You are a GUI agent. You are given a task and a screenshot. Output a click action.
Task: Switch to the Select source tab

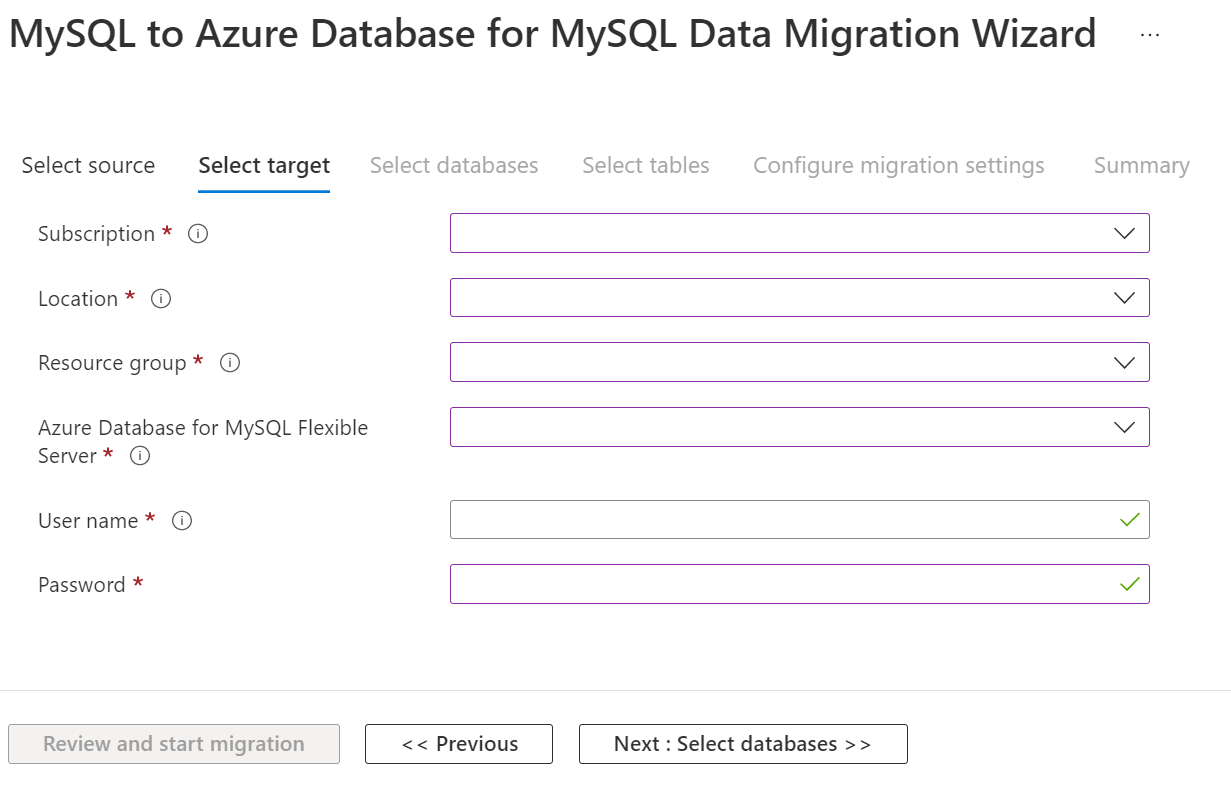[88, 165]
